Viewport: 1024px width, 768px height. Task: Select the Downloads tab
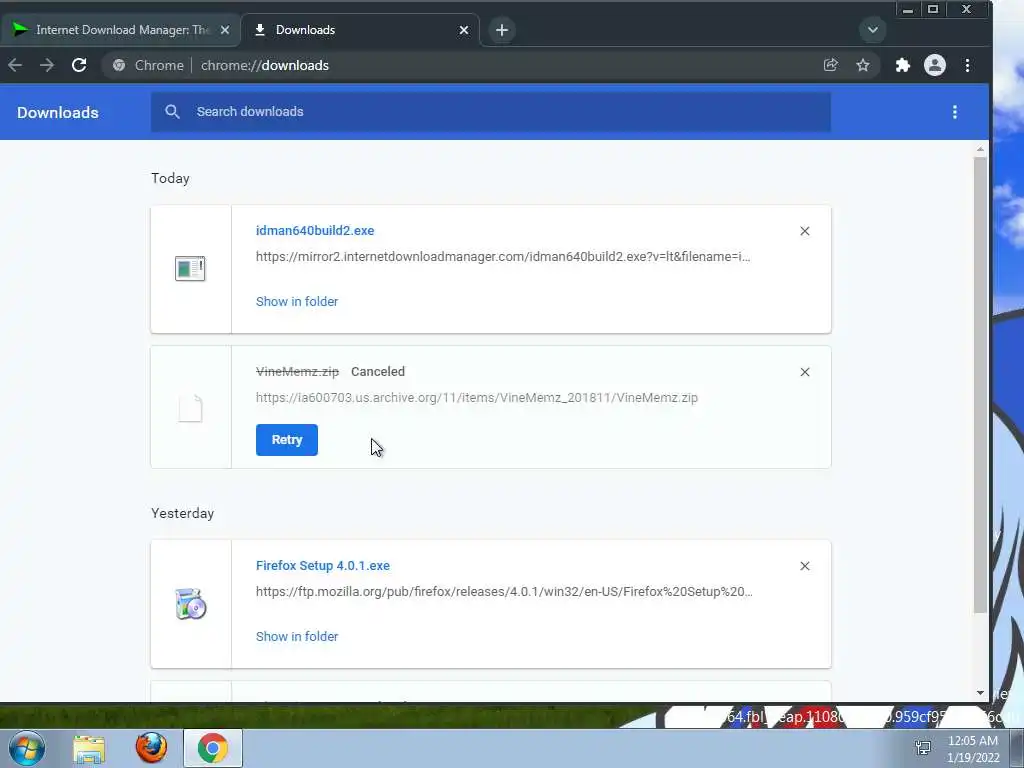(x=360, y=30)
